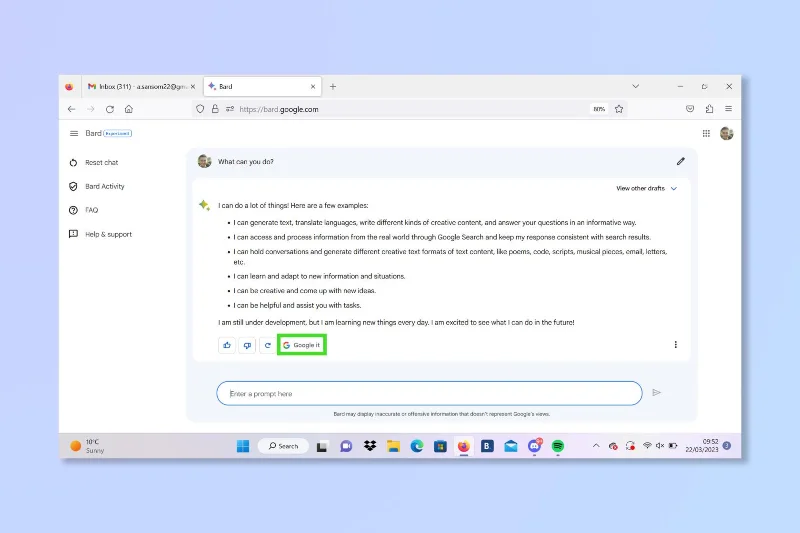Viewport: 800px width, 533px height.
Task: Open Microsoft Store from the taskbar
Action: click(440, 446)
